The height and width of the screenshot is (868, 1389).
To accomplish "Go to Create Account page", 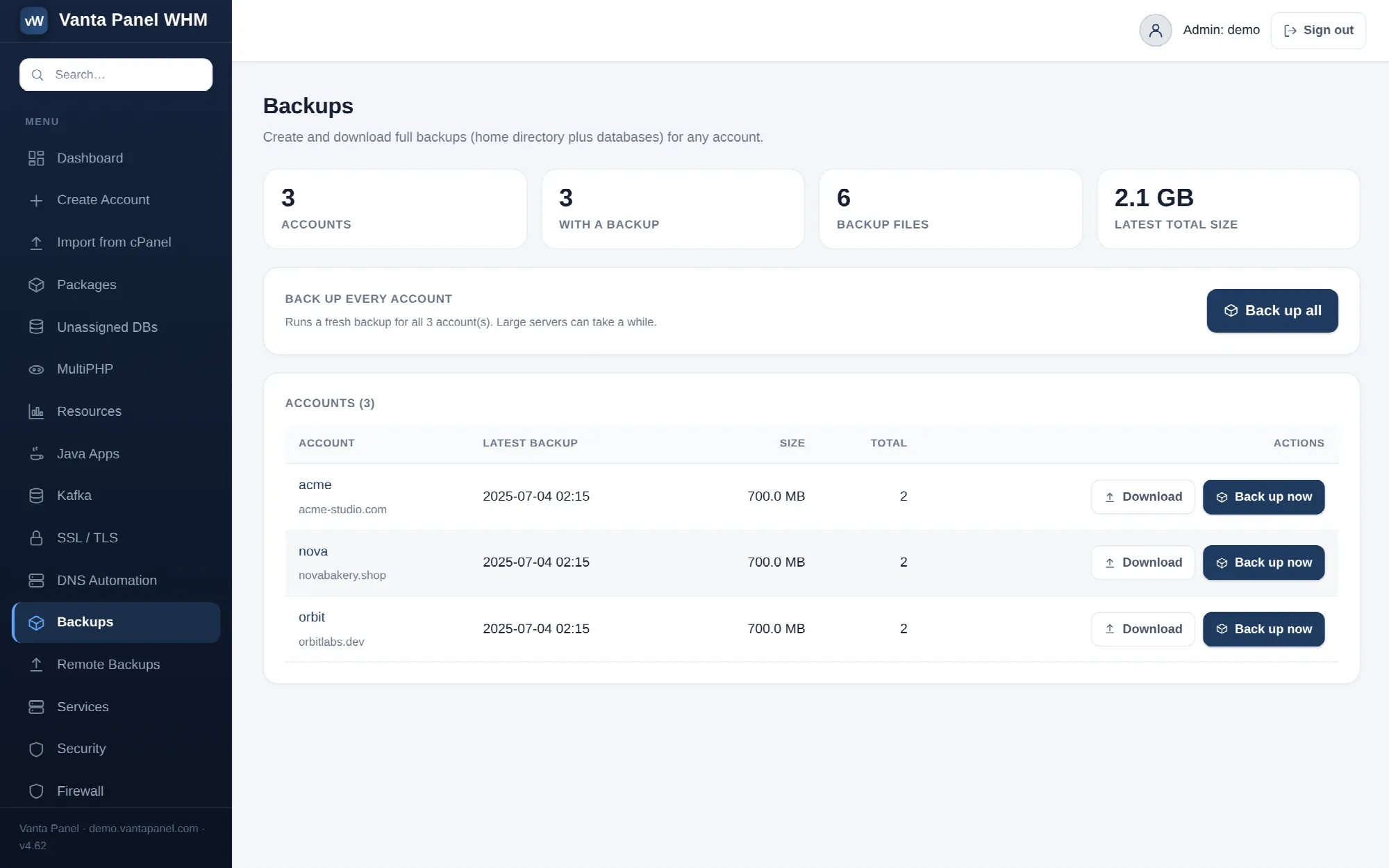I will (116, 200).
